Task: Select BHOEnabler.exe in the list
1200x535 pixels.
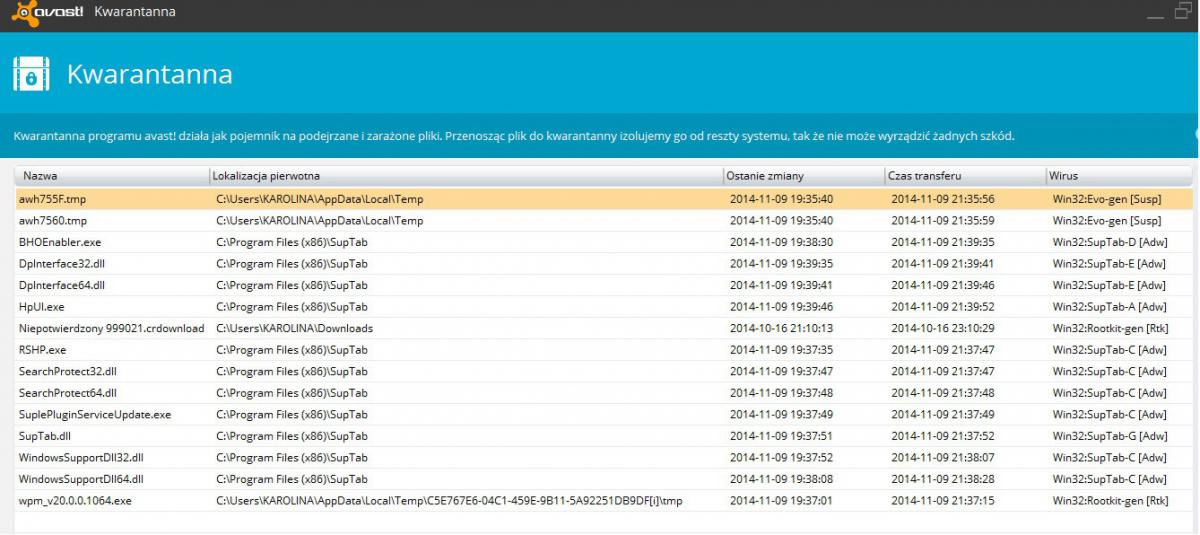Action: (x=603, y=242)
